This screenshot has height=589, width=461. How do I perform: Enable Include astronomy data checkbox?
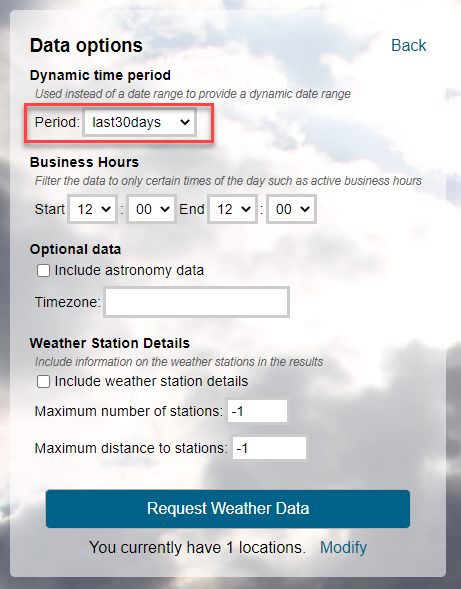coord(43,270)
